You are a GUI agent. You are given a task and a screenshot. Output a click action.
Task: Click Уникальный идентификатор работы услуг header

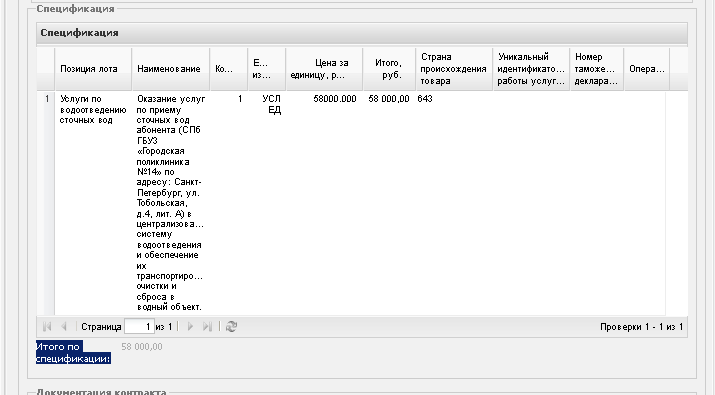point(531,69)
